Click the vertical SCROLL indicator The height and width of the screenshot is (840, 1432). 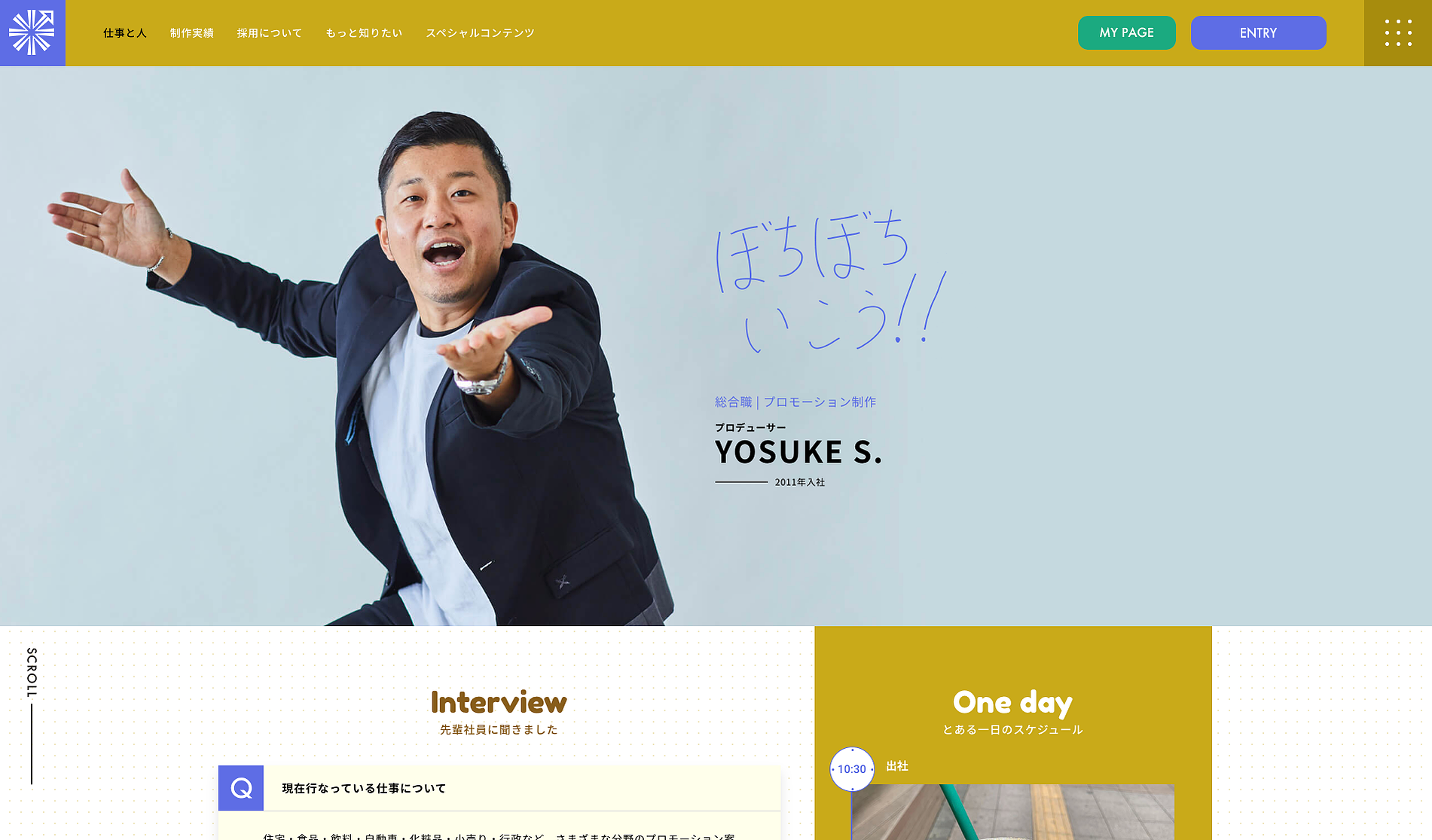click(32, 714)
